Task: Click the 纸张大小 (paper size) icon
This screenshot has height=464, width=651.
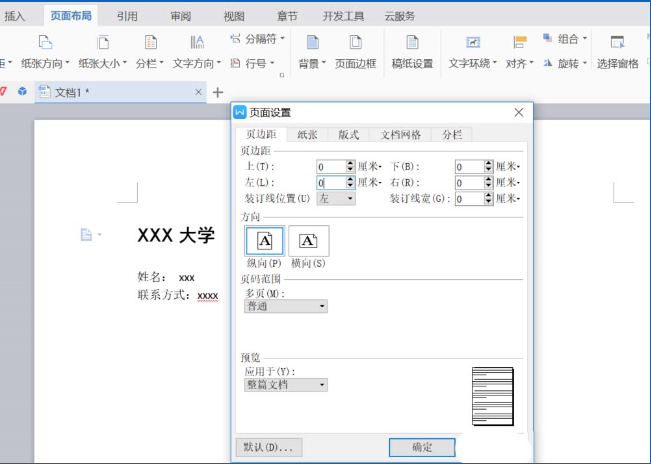Action: (x=102, y=42)
